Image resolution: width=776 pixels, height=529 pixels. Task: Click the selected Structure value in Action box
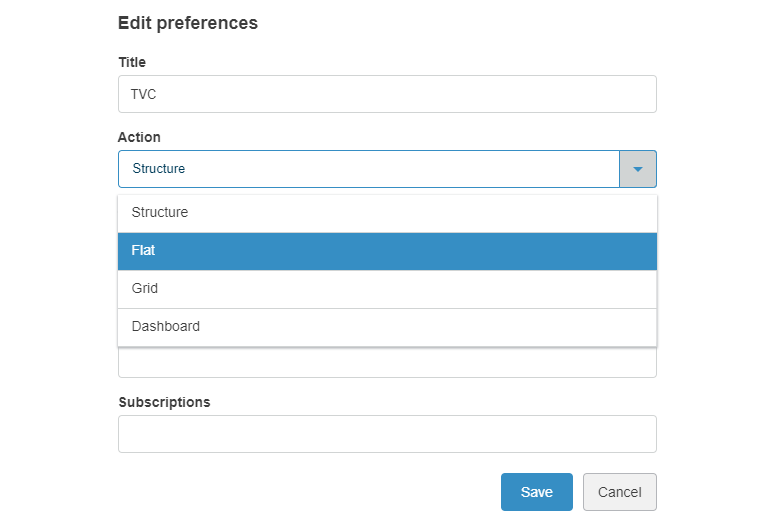point(159,169)
